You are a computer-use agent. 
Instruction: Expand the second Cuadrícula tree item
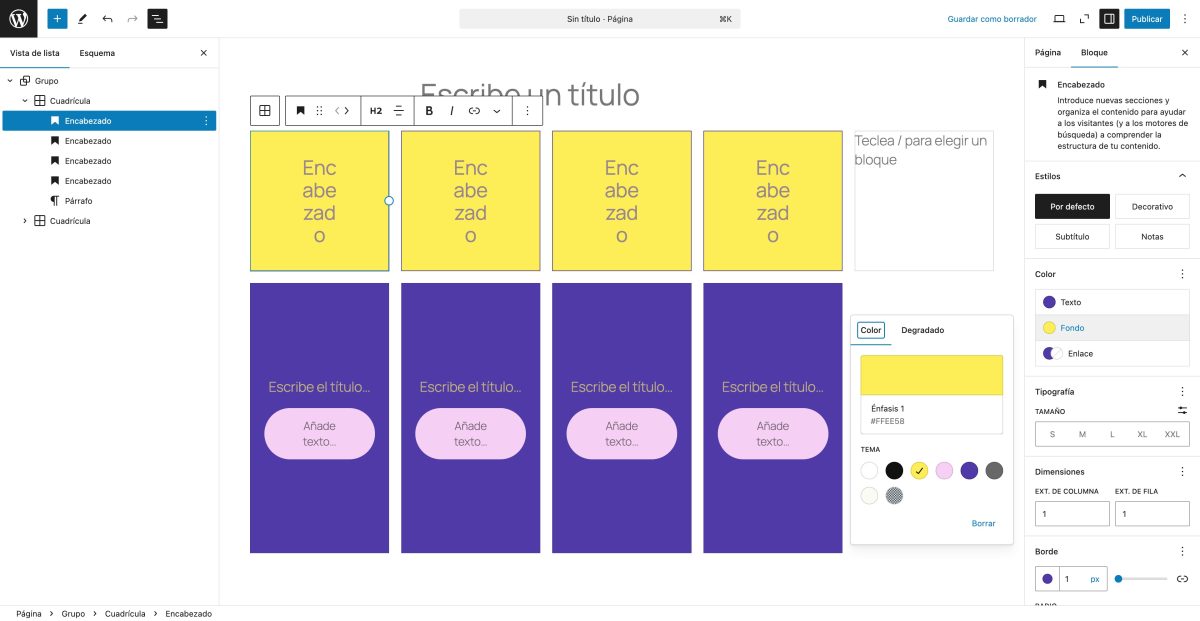(25, 220)
